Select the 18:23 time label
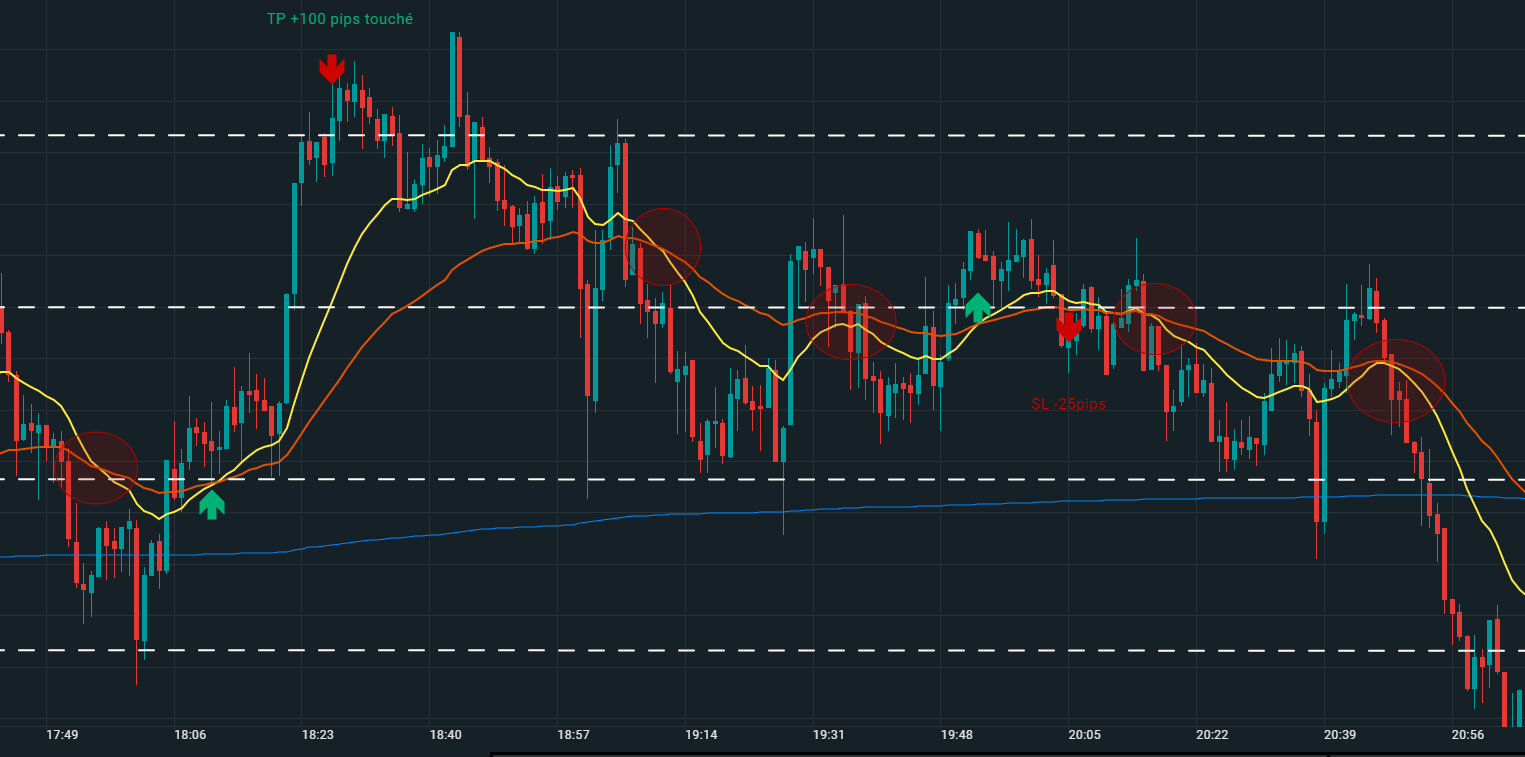This screenshot has height=757, width=1525. click(318, 735)
